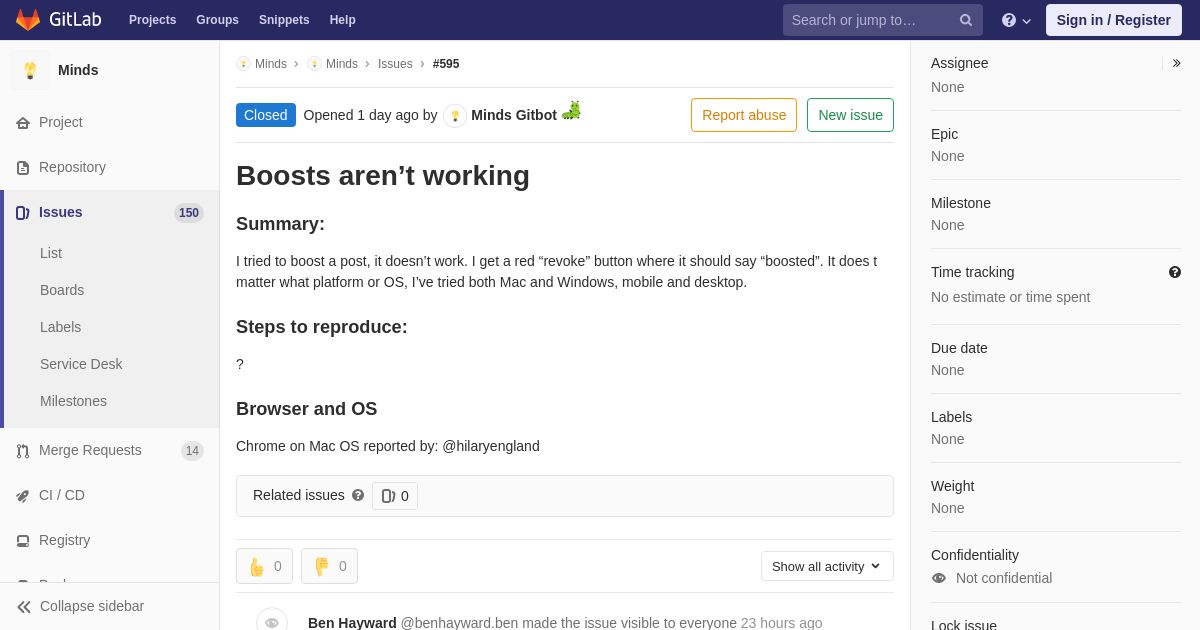Click the Due date heading
The image size is (1200, 630).
click(959, 348)
